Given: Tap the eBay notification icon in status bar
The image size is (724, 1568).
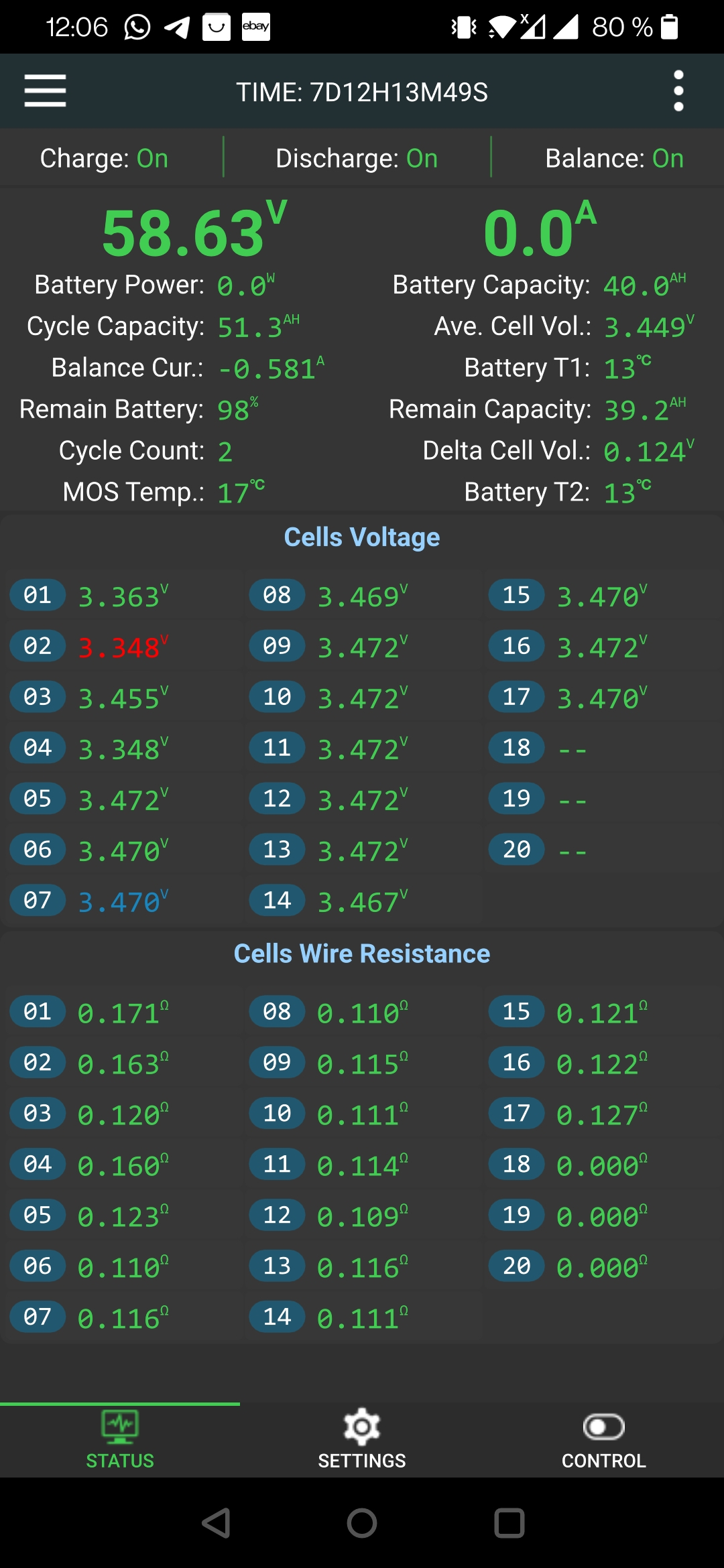Looking at the screenshot, I should pyautogui.click(x=256, y=27).
